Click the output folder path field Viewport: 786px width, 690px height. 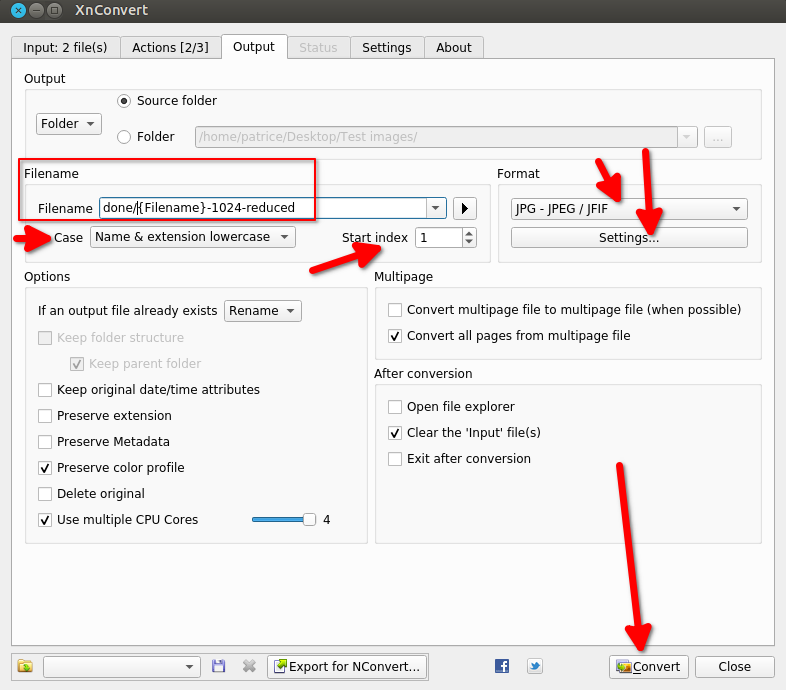437,137
